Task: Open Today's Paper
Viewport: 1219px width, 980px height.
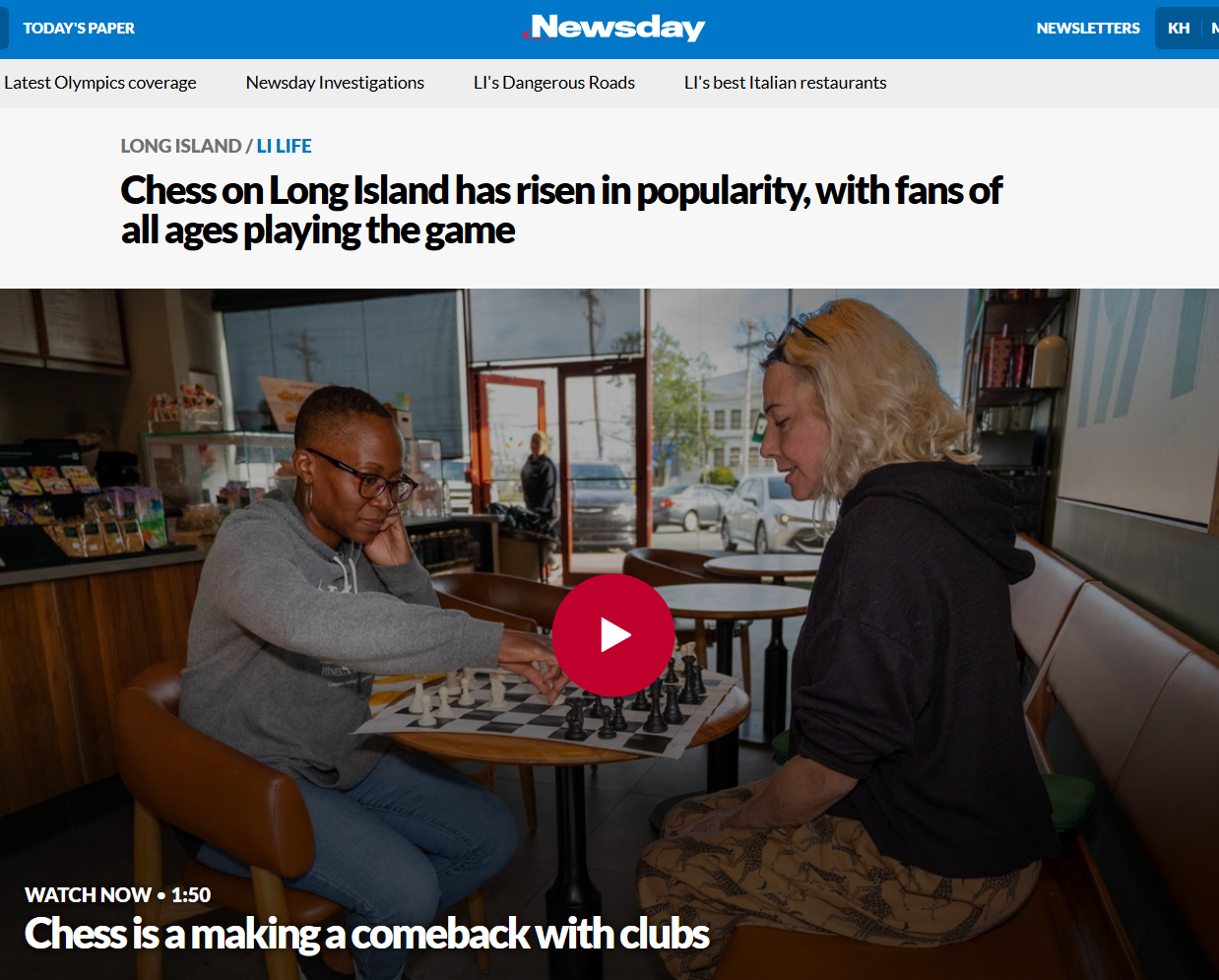Action: (79, 29)
